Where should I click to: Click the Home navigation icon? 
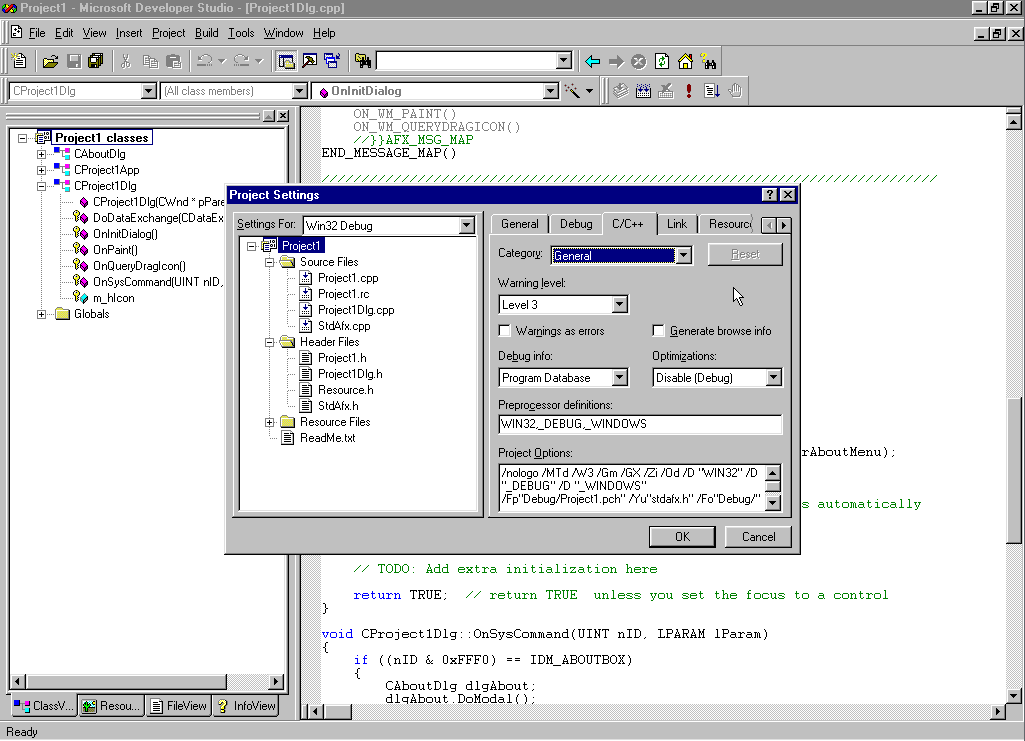[x=685, y=61]
